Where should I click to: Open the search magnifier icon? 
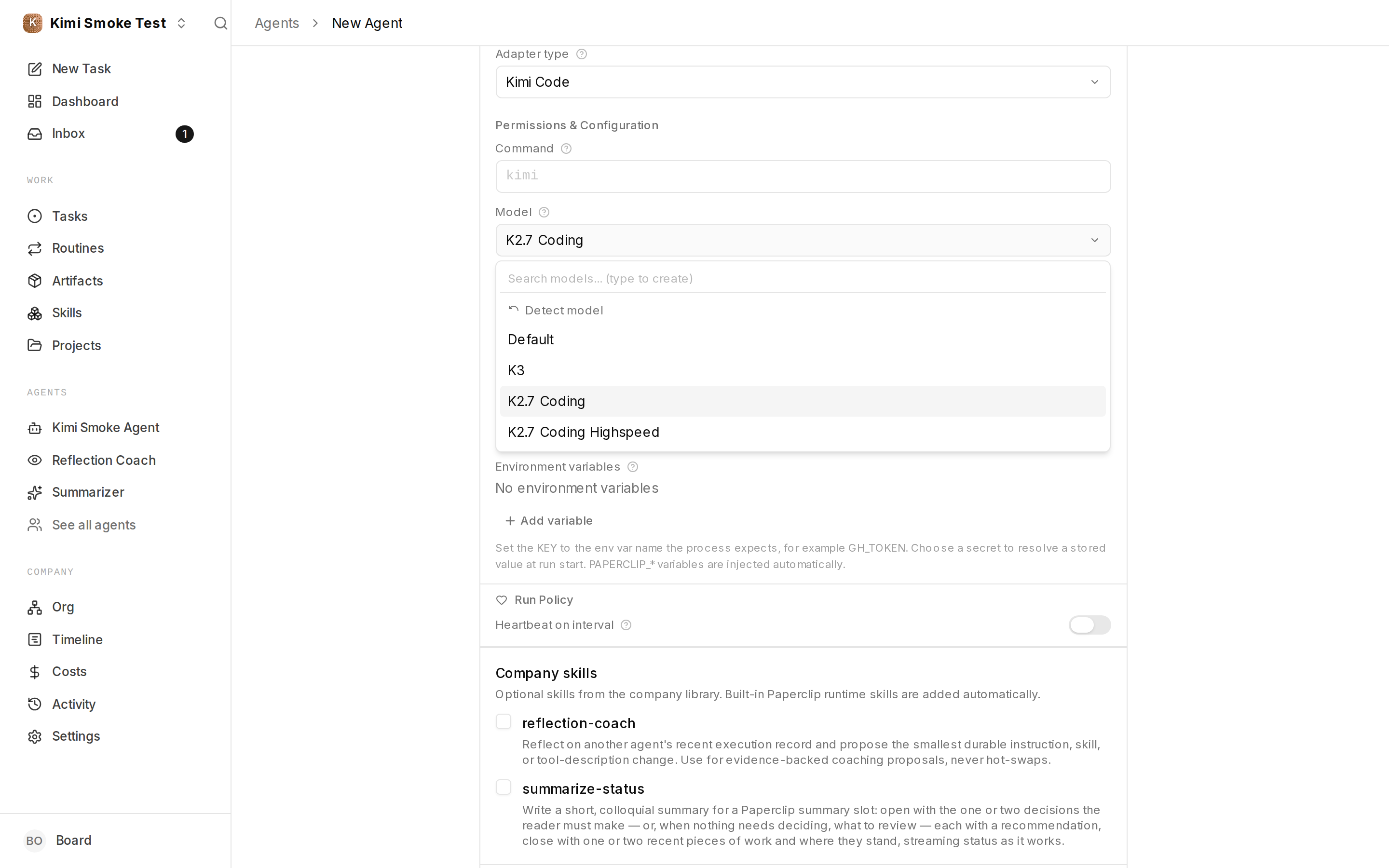pyautogui.click(x=220, y=23)
